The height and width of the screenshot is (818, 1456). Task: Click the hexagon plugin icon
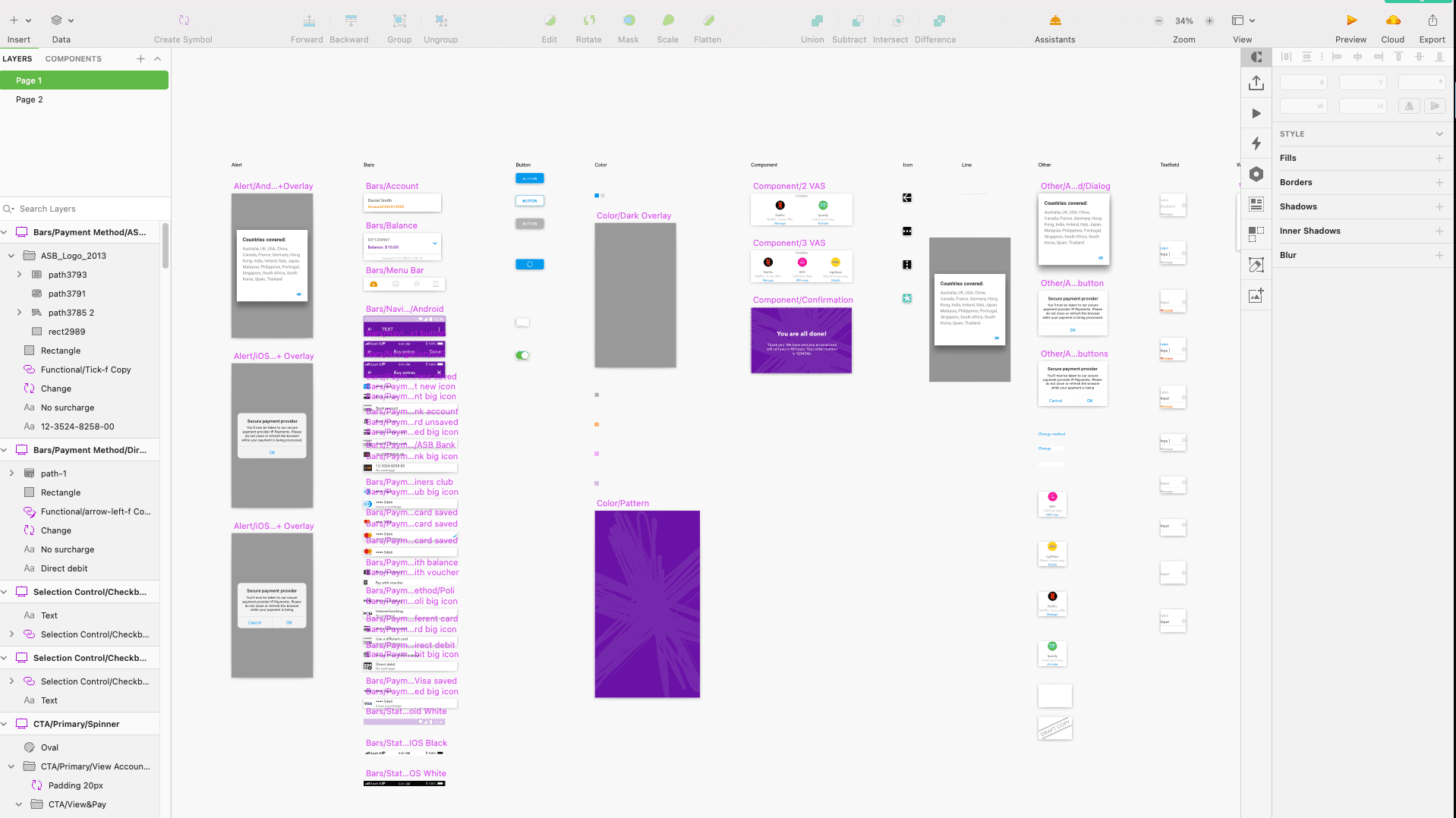pyautogui.click(x=1256, y=174)
